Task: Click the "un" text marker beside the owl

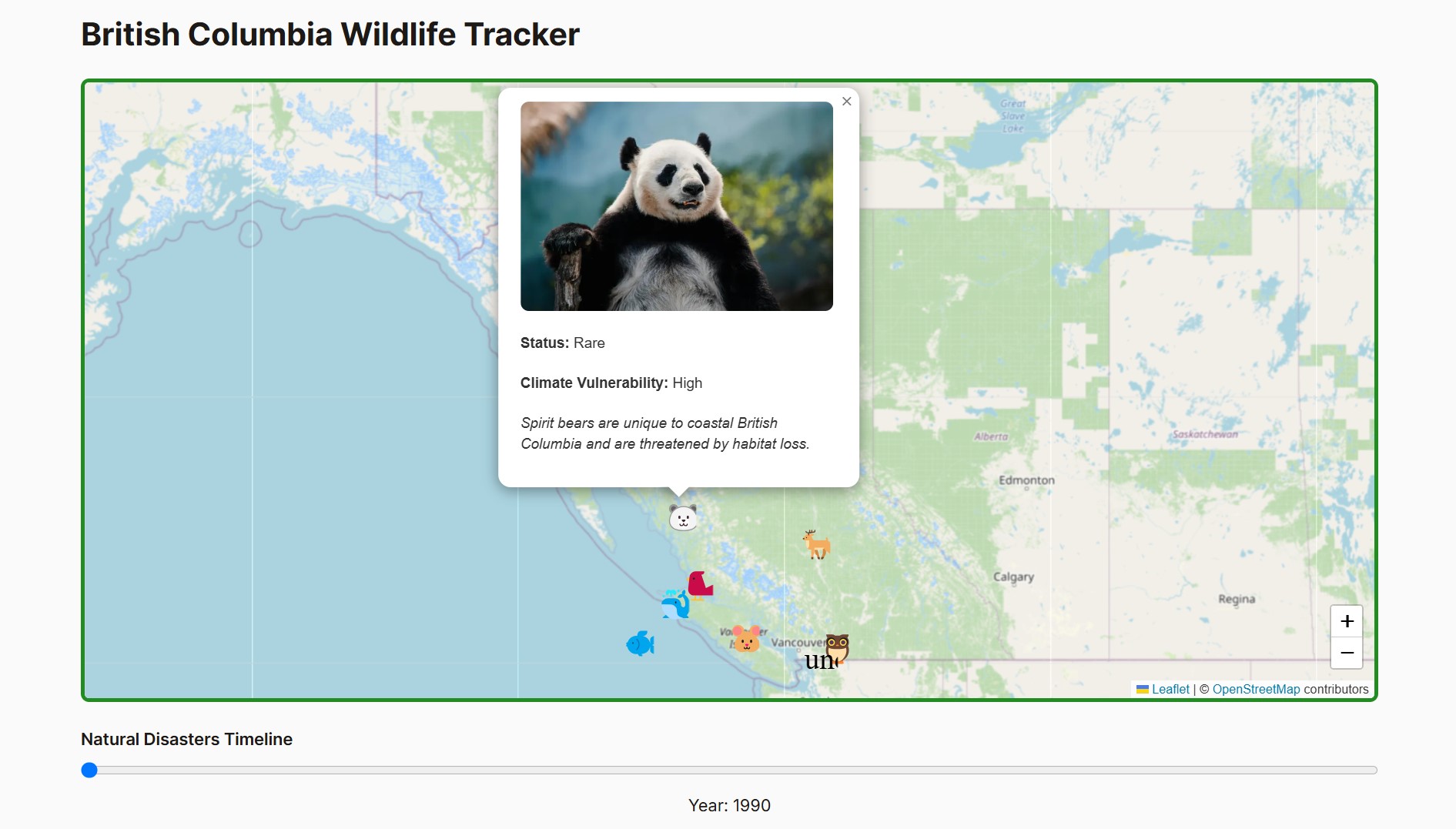Action: [818, 661]
